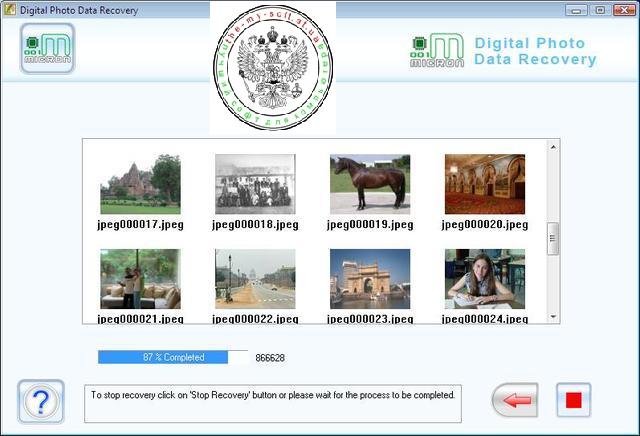Click the Stop Recovery red square button
This screenshot has width=640, height=436.
pyautogui.click(x=573, y=400)
